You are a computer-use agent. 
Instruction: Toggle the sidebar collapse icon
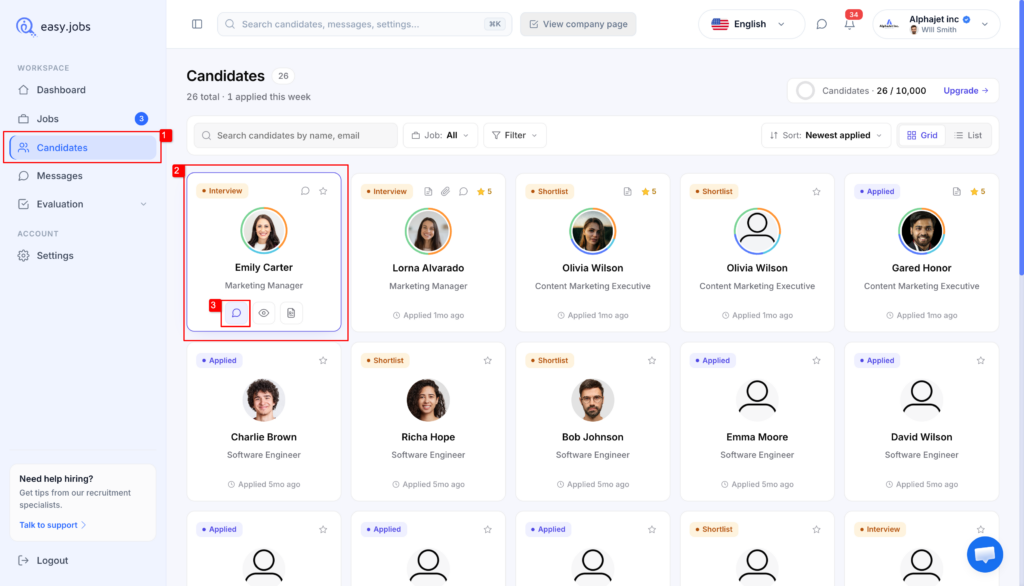[x=197, y=24]
